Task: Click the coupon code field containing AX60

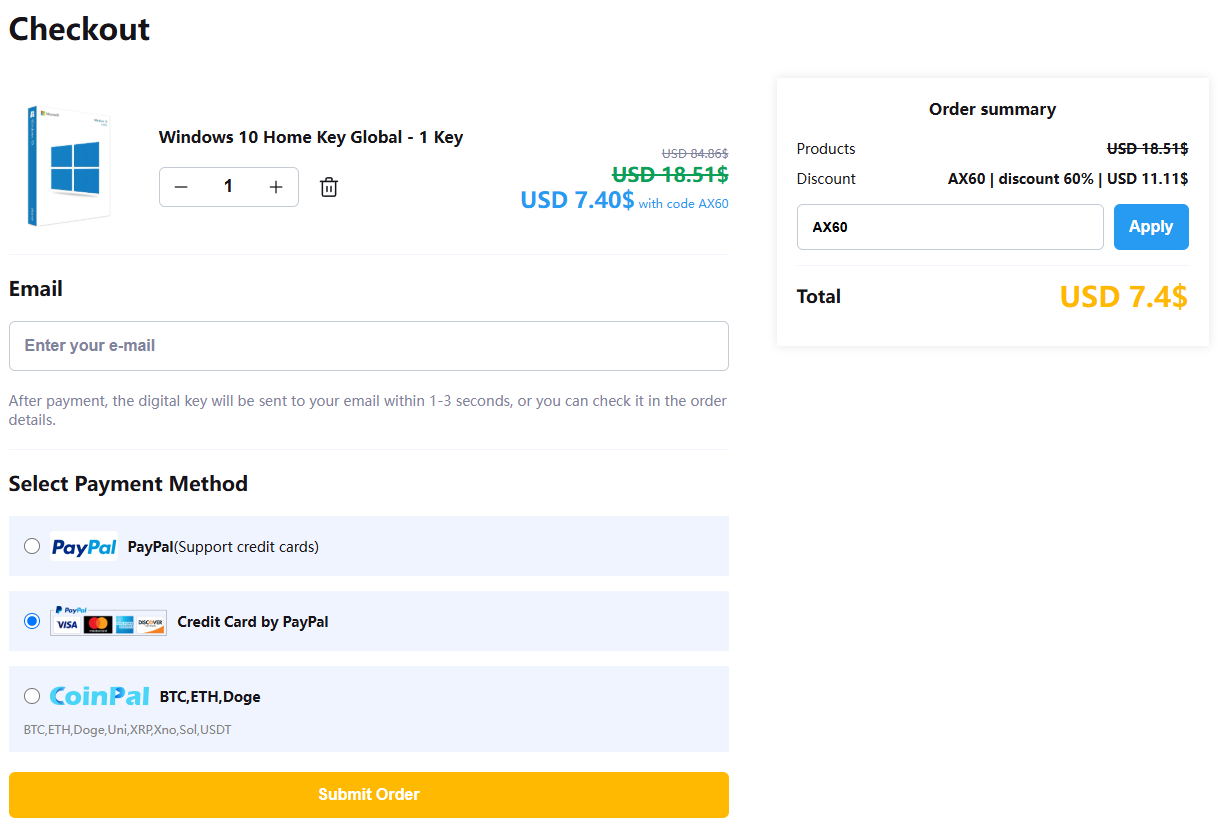Action: click(949, 227)
